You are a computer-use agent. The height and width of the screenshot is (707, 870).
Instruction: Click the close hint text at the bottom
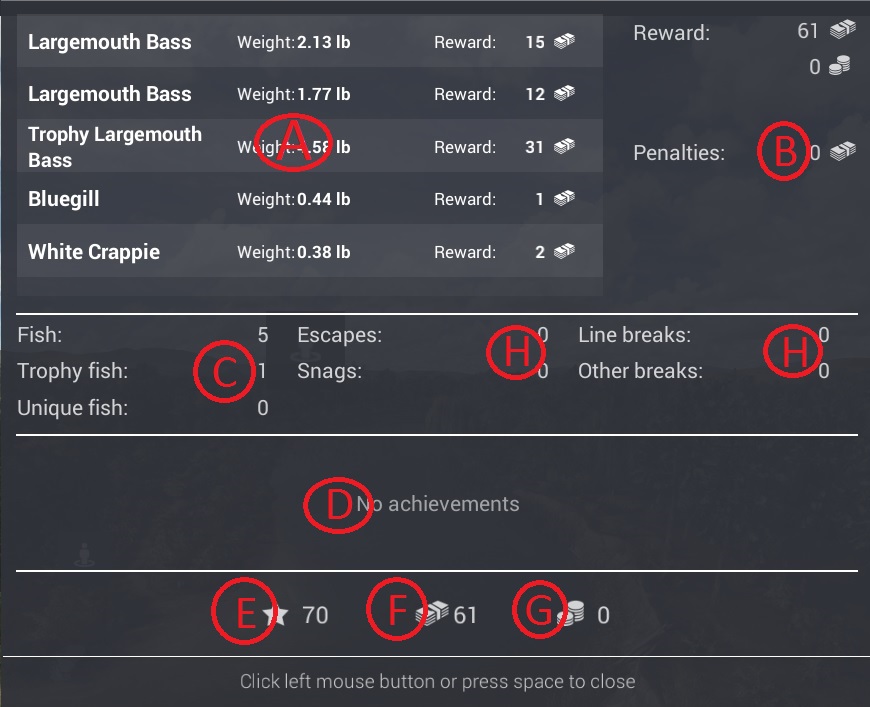[437, 682]
